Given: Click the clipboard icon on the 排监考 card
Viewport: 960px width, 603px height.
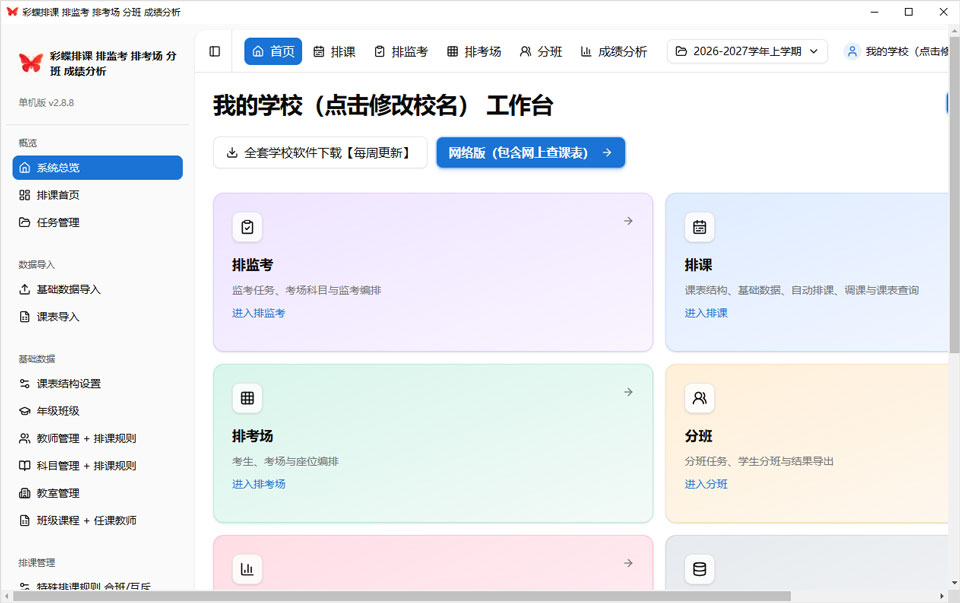Looking at the screenshot, I should tap(247, 227).
